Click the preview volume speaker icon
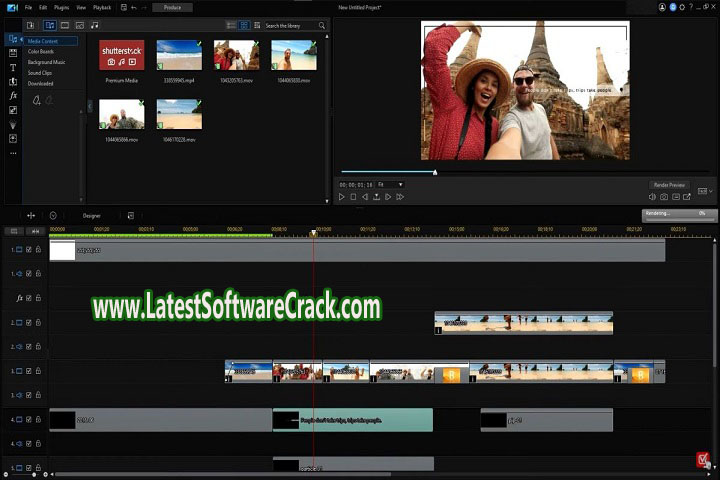Viewport: 720px width, 480px height. (649, 197)
